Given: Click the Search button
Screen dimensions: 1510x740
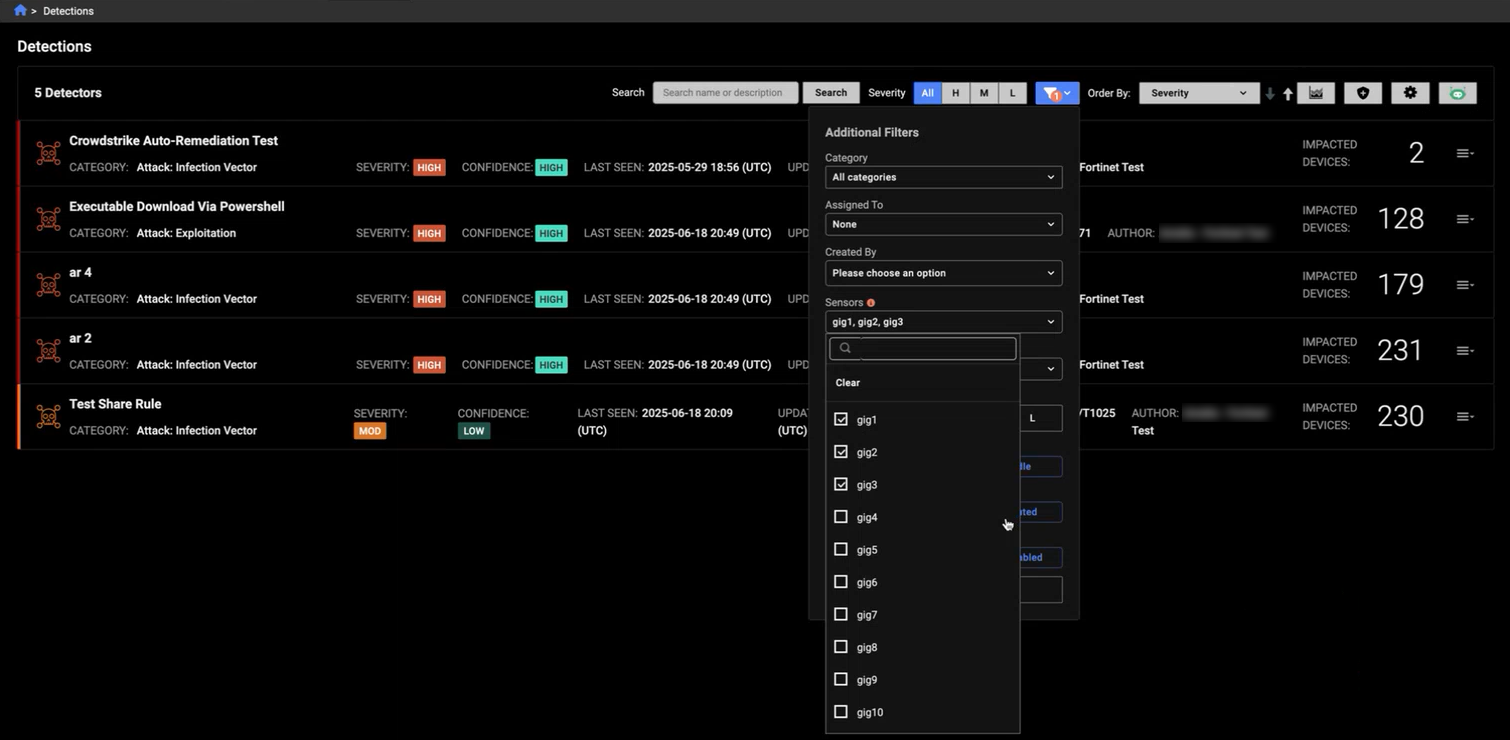Looking at the screenshot, I should pos(830,93).
